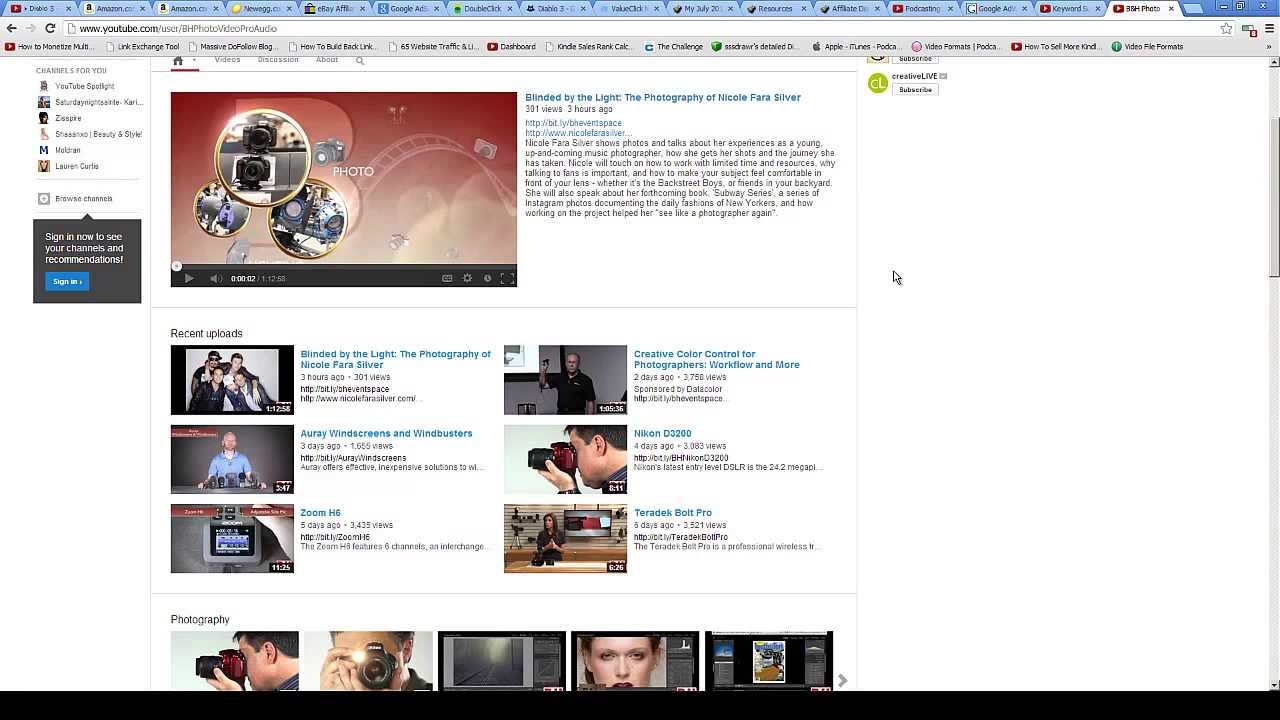
Task: Open the Zoom H6 video thumbnail
Action: click(232, 539)
